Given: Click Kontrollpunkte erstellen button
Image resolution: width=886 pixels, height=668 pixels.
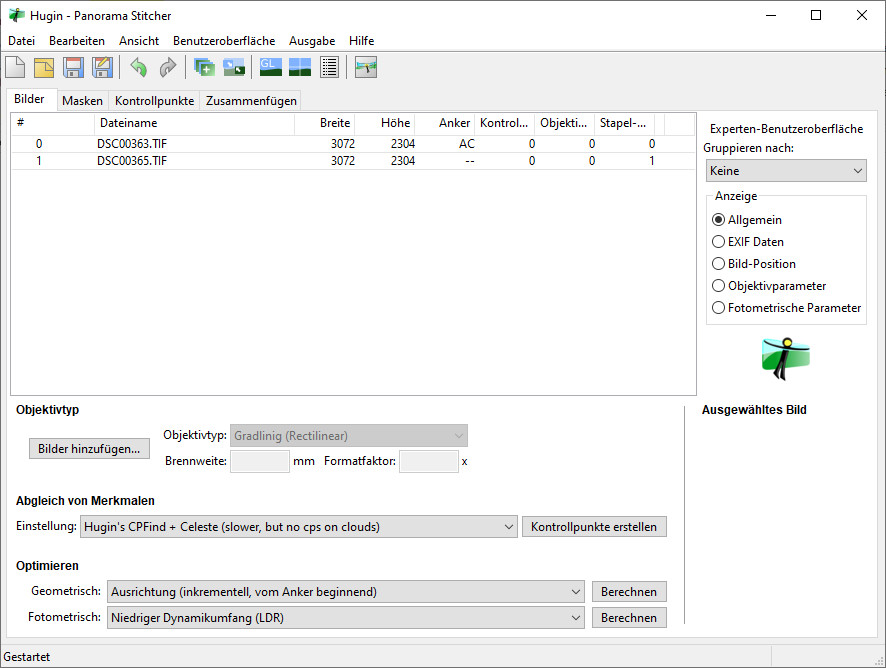Looking at the screenshot, I should (594, 527).
